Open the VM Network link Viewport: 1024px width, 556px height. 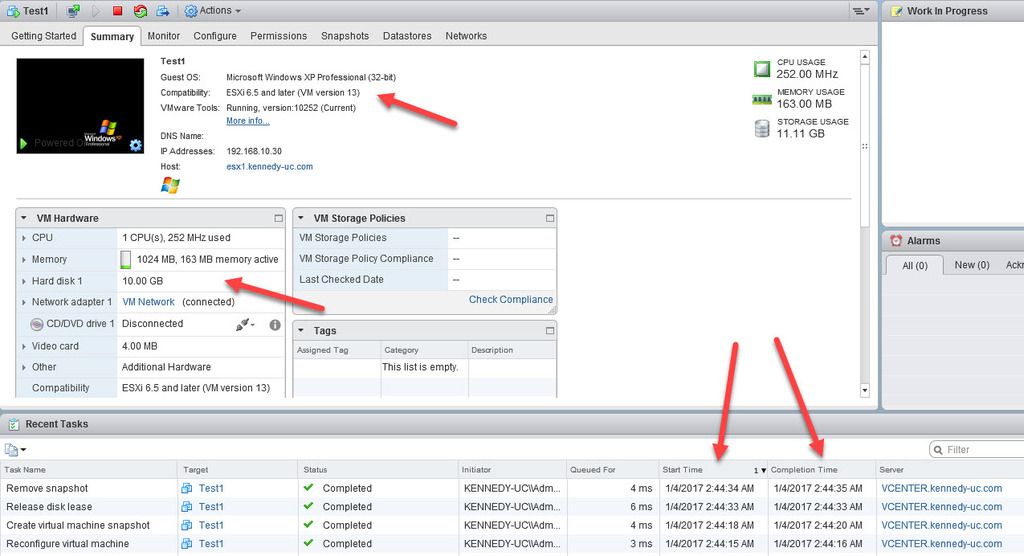click(148, 302)
